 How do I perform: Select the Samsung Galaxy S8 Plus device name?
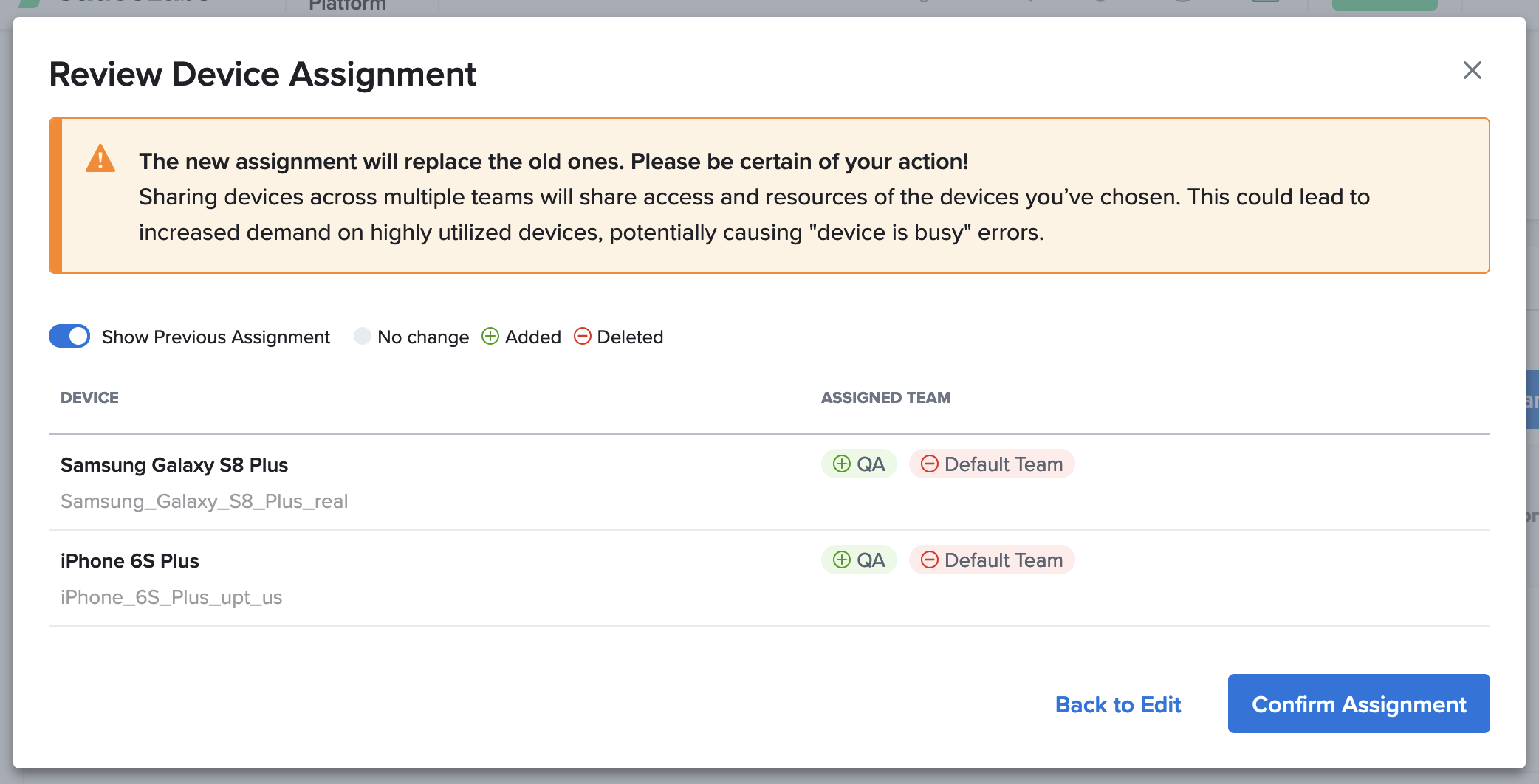tap(174, 465)
